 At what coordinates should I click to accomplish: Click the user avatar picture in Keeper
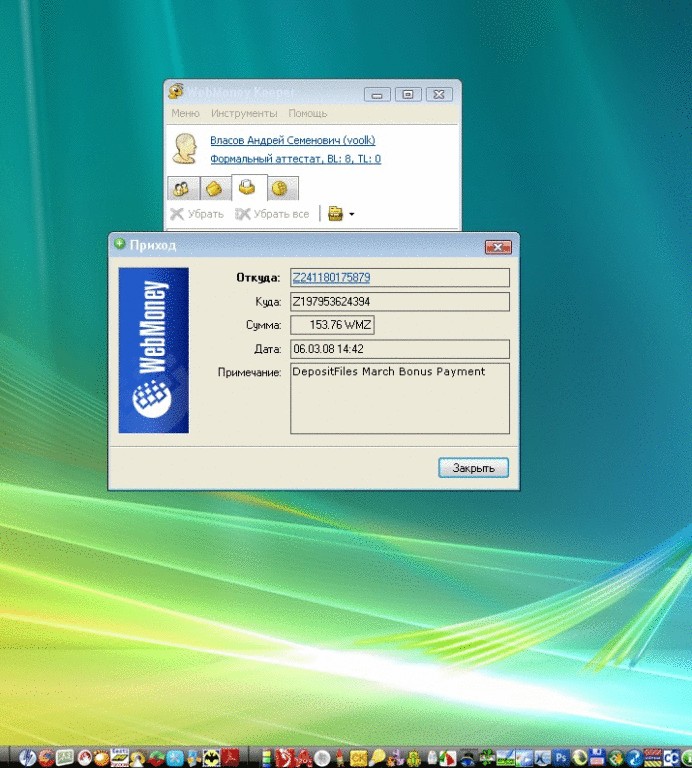[x=185, y=148]
